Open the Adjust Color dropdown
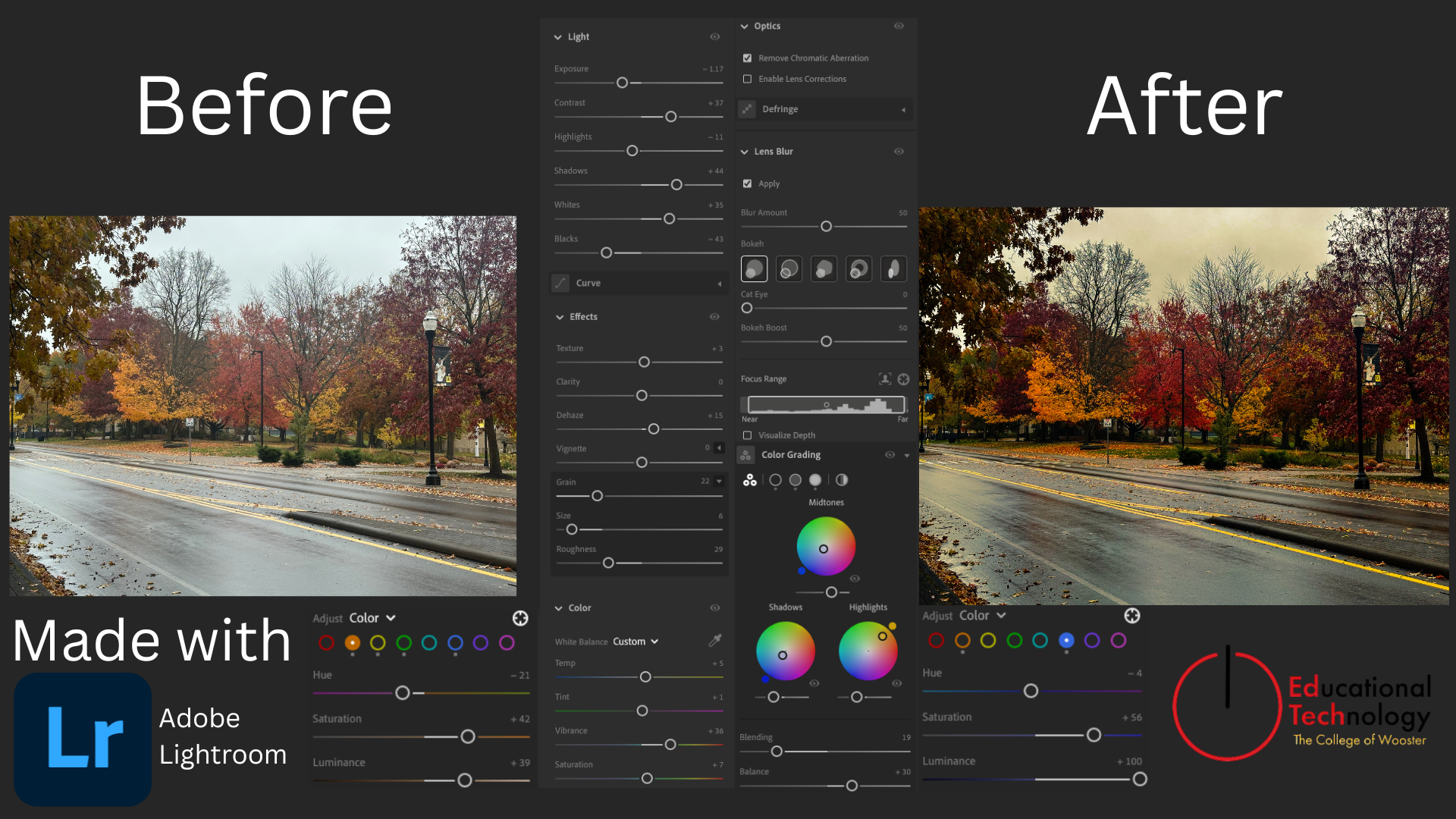The height and width of the screenshot is (819, 1456). point(373,617)
